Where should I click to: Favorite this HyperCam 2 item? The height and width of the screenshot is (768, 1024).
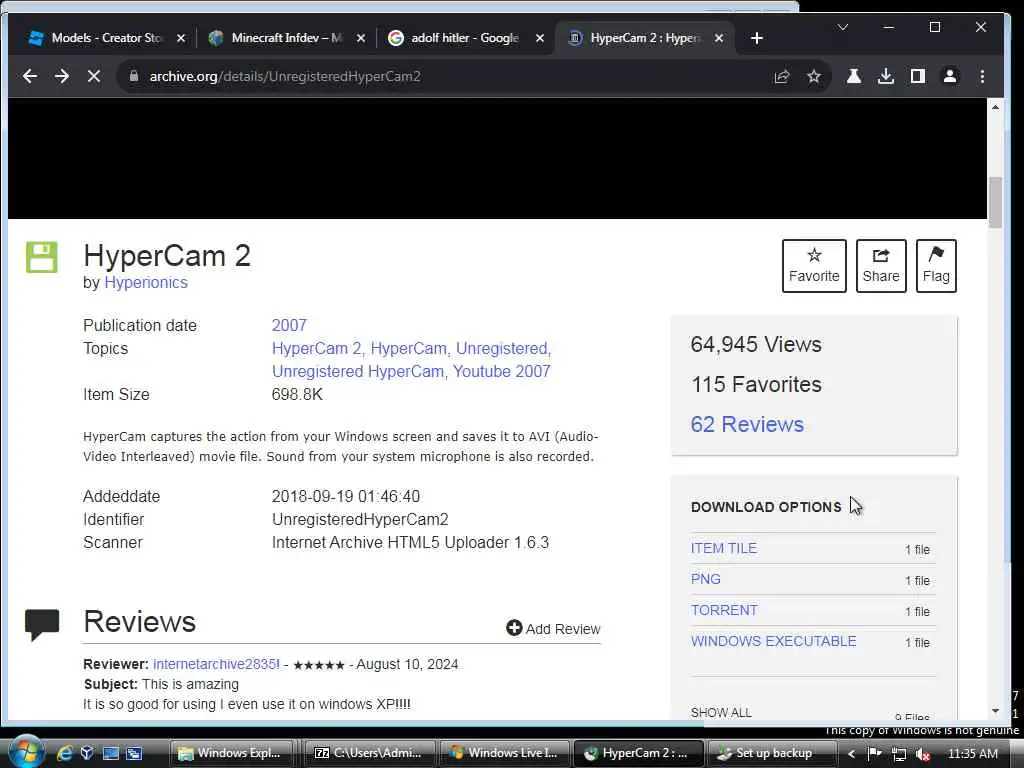coord(814,266)
